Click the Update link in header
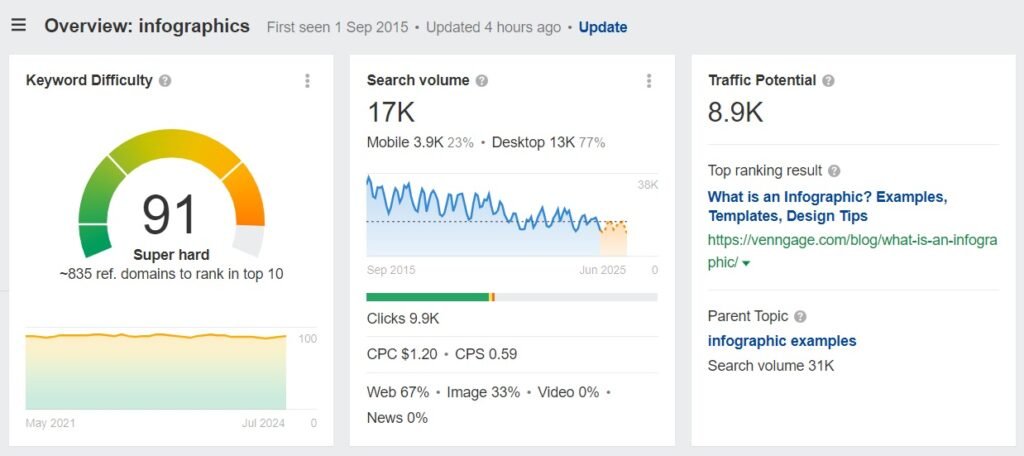The image size is (1024, 456). coord(603,27)
